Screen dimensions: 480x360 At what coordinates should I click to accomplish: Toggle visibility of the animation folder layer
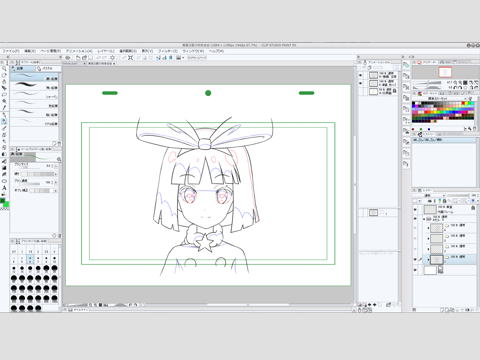click(x=415, y=219)
